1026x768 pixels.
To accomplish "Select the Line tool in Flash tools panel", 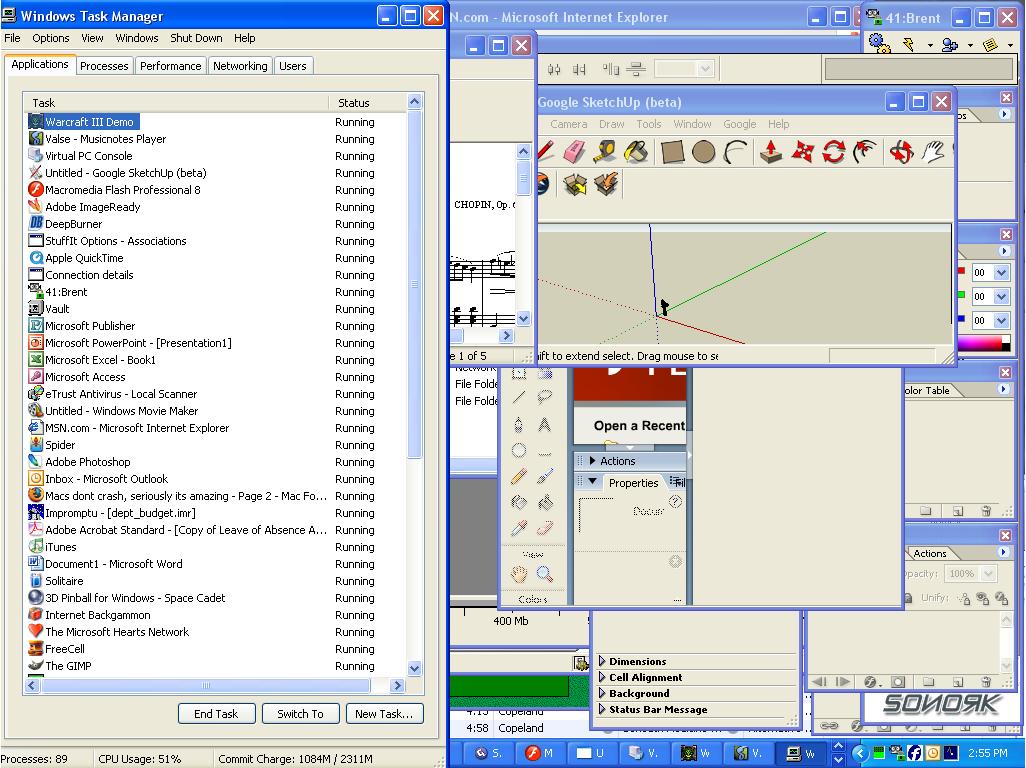I will (x=519, y=397).
